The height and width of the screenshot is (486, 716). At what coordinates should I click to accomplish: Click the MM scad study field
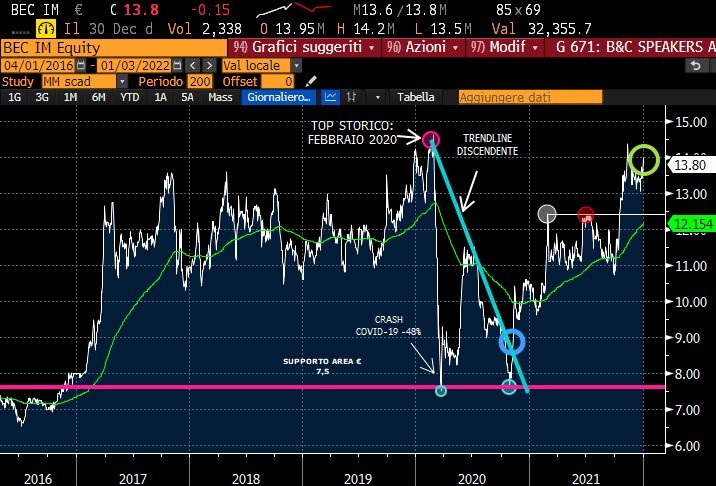(79, 82)
